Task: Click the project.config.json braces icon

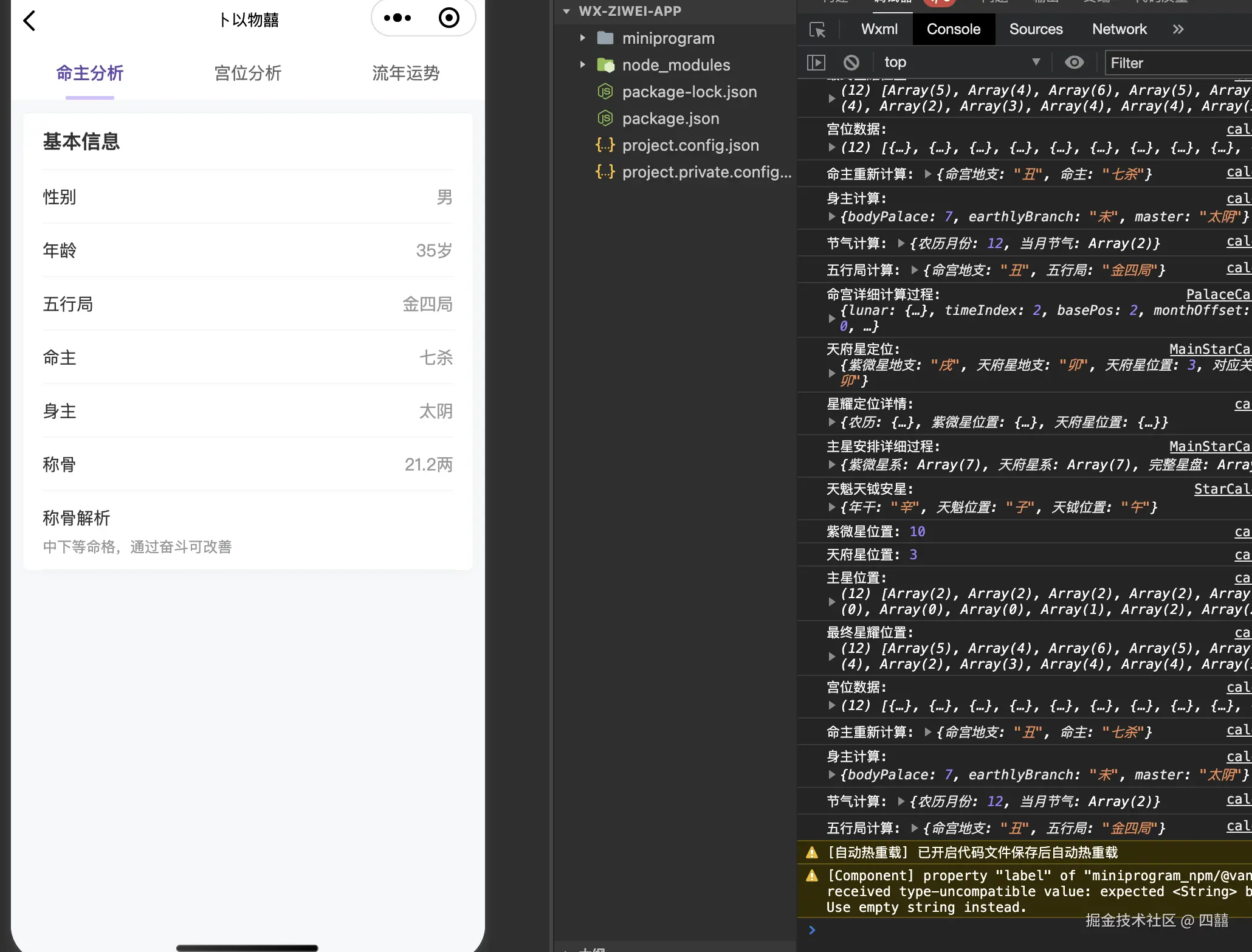Action: (605, 145)
